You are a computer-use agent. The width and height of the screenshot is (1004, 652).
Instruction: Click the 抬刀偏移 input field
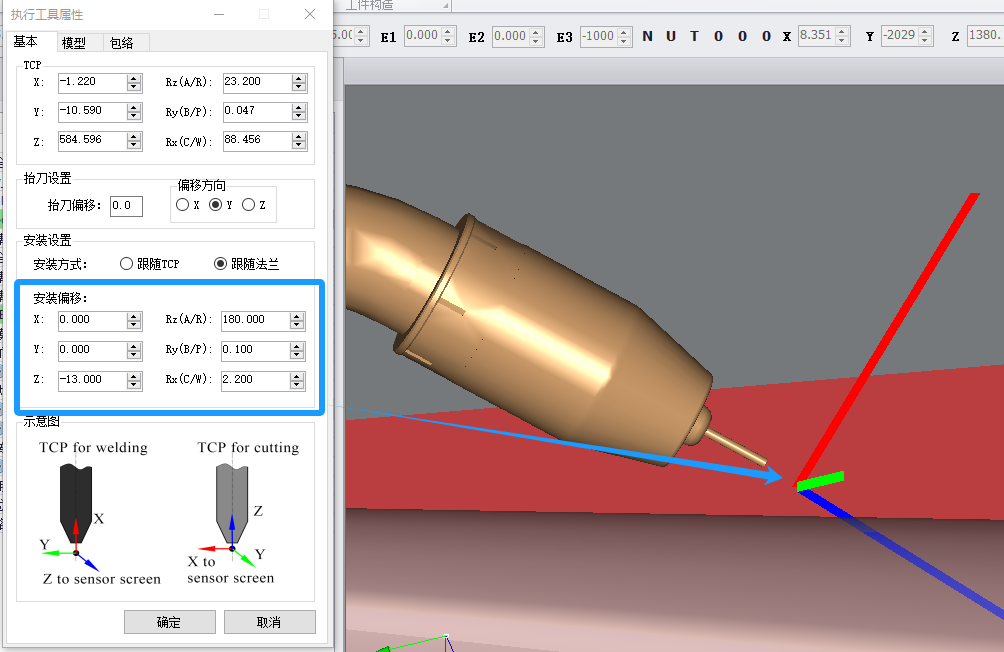[126, 206]
